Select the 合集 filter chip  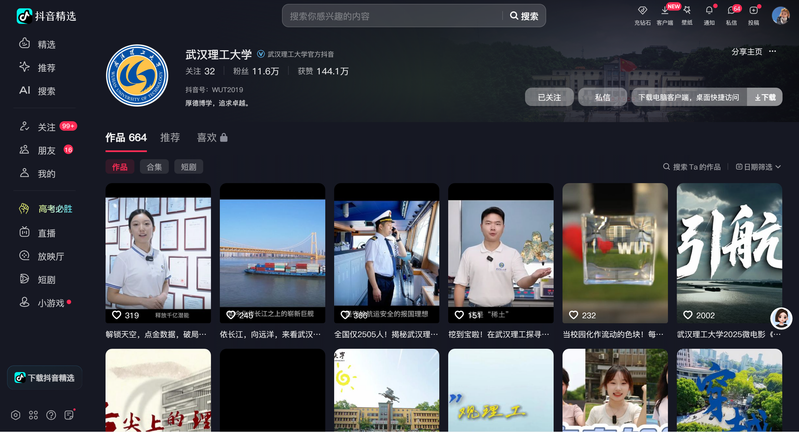(154, 167)
